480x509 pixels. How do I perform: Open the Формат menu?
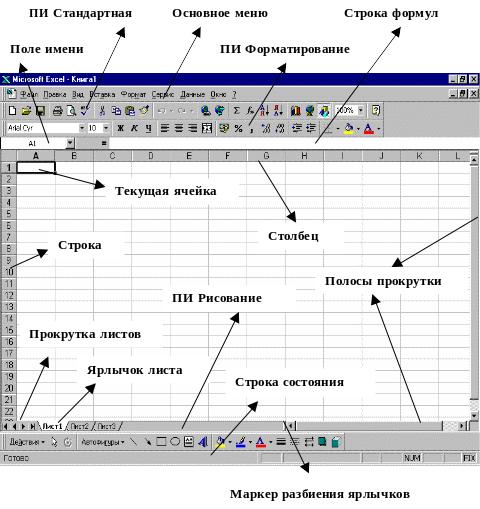pos(133,95)
